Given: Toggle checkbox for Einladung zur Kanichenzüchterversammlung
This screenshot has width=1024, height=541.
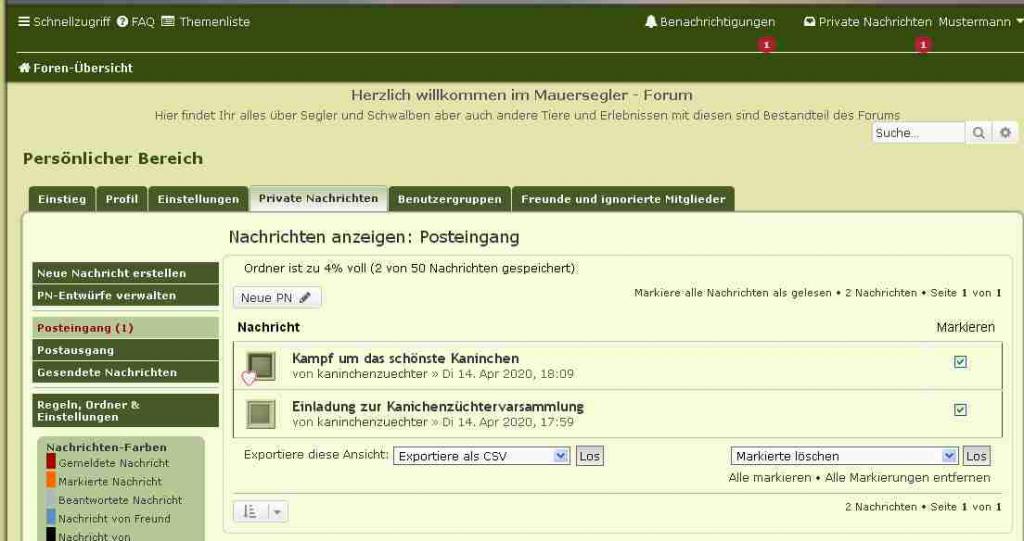Looking at the screenshot, I should (960, 410).
